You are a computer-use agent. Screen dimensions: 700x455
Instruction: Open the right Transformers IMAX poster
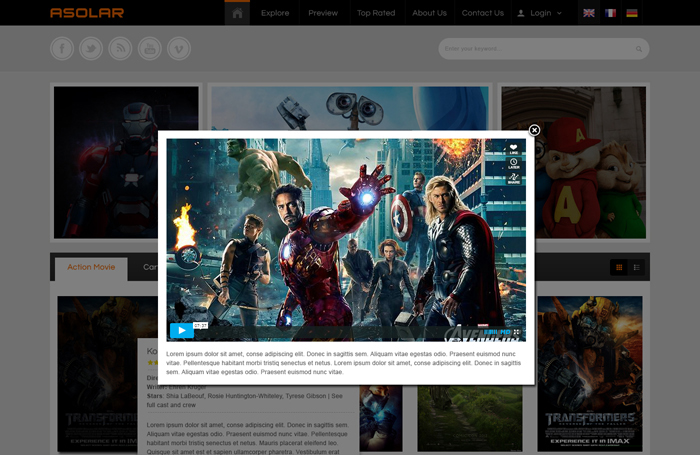pyautogui.click(x=590, y=373)
